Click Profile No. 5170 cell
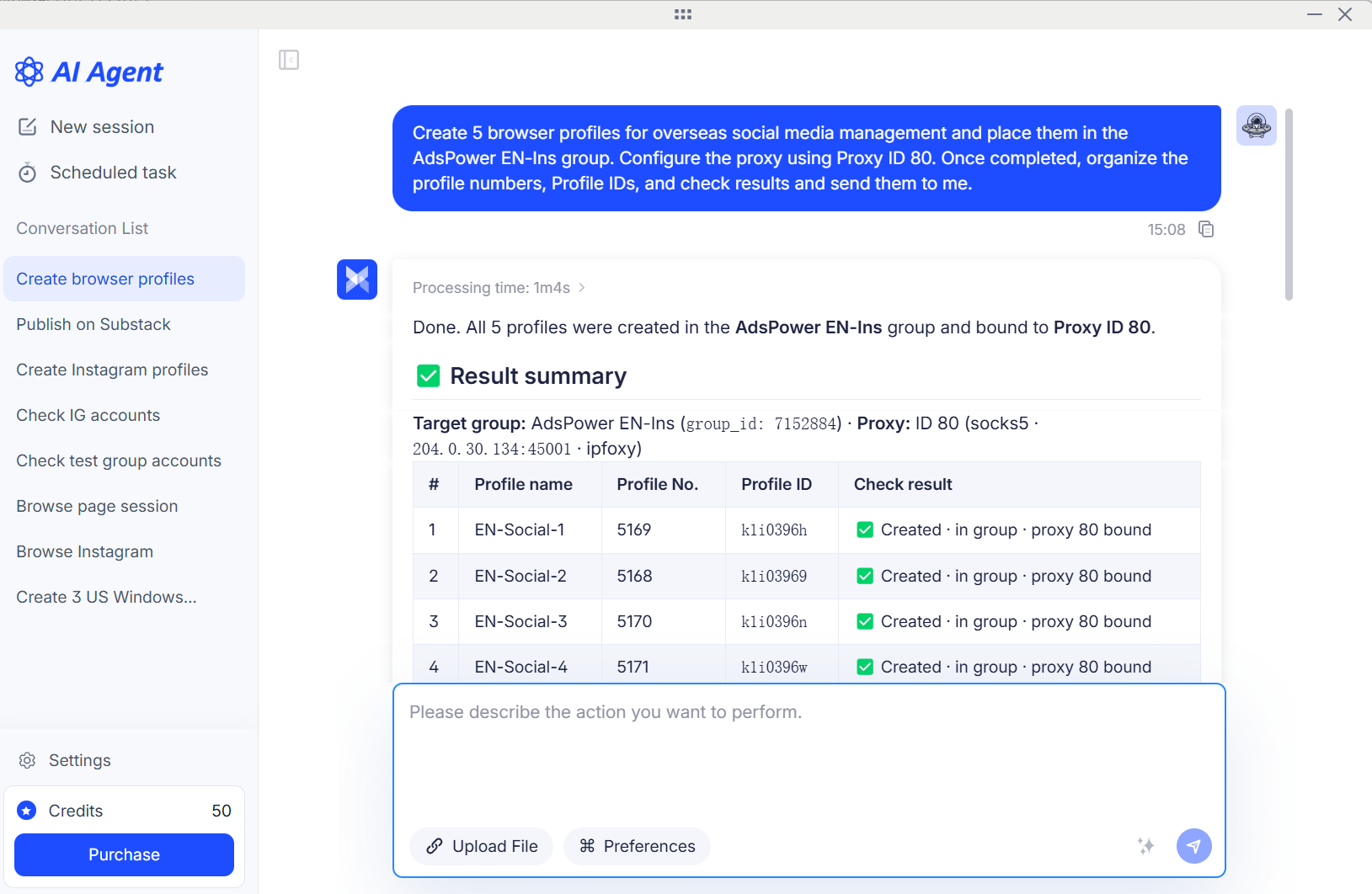 pos(664,621)
